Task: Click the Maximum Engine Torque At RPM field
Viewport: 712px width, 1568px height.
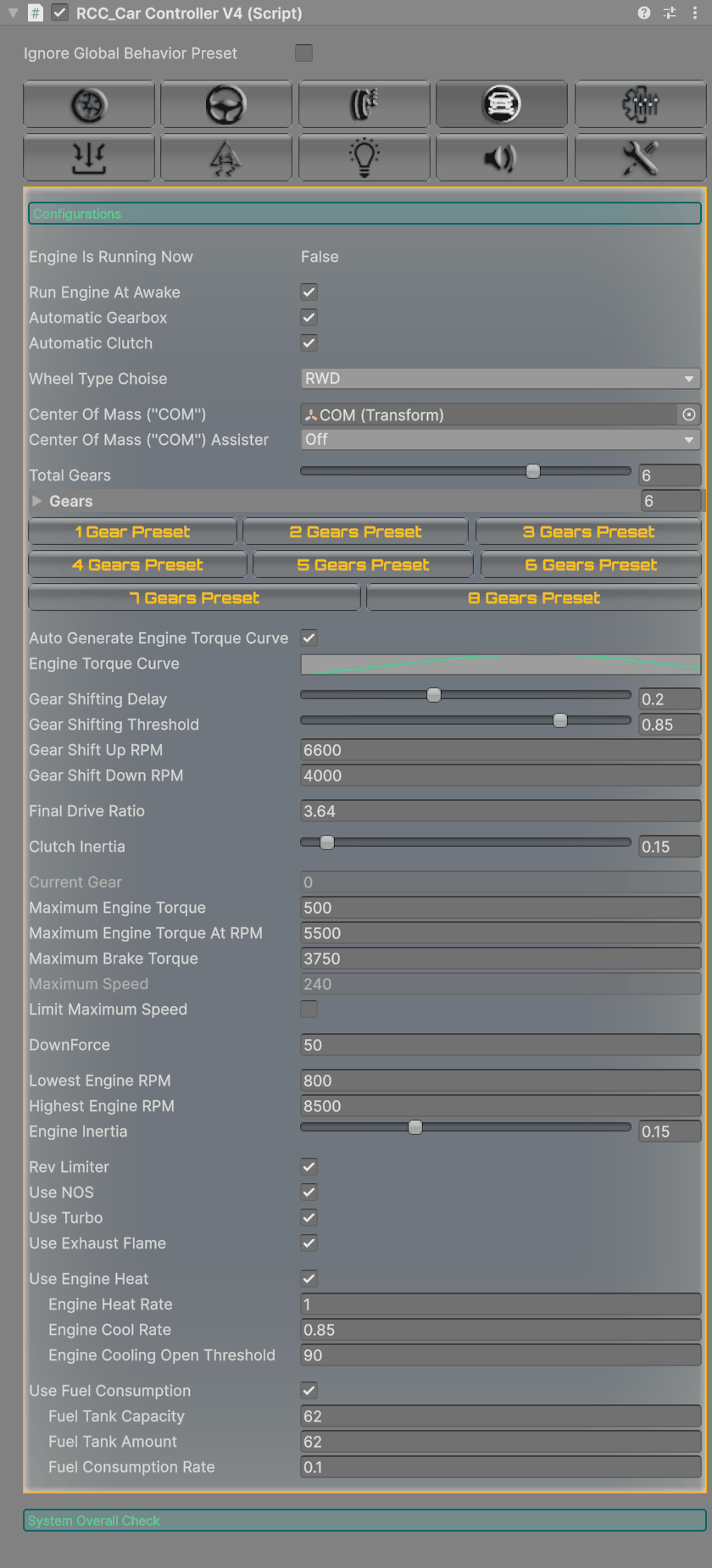Action: (501, 933)
